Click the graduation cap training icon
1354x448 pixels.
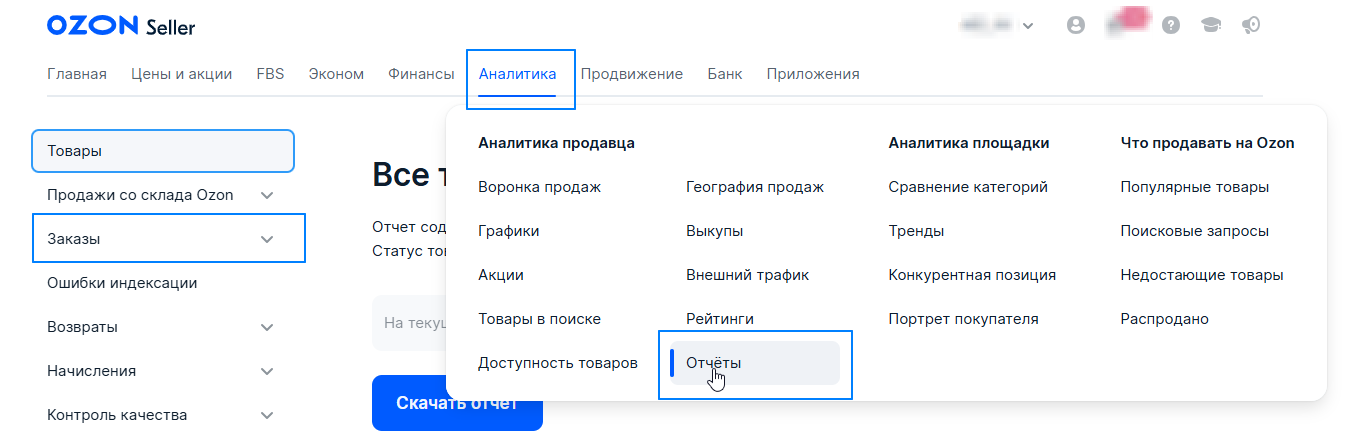pyautogui.click(x=1211, y=26)
